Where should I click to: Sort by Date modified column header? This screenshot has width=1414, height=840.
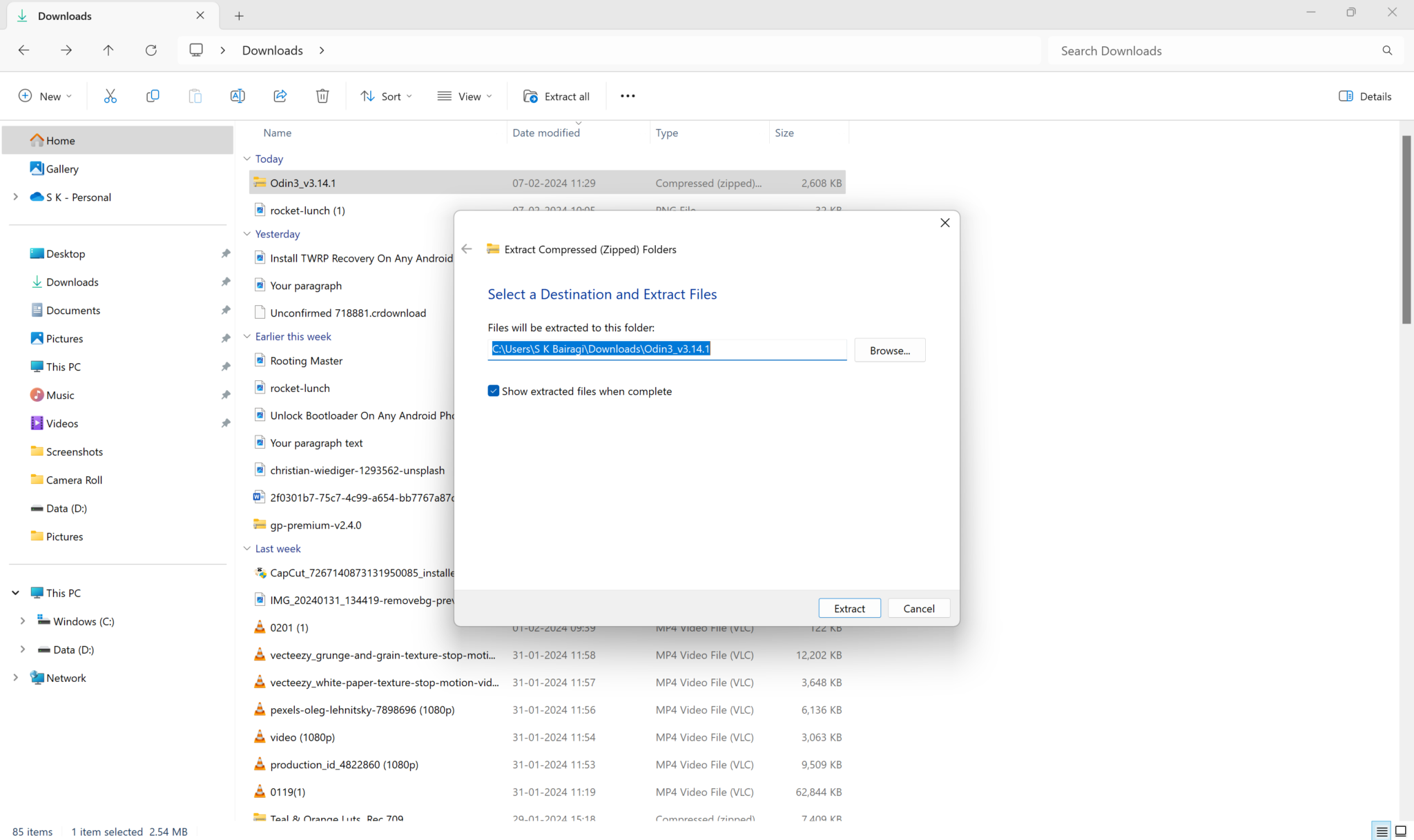[x=545, y=133]
